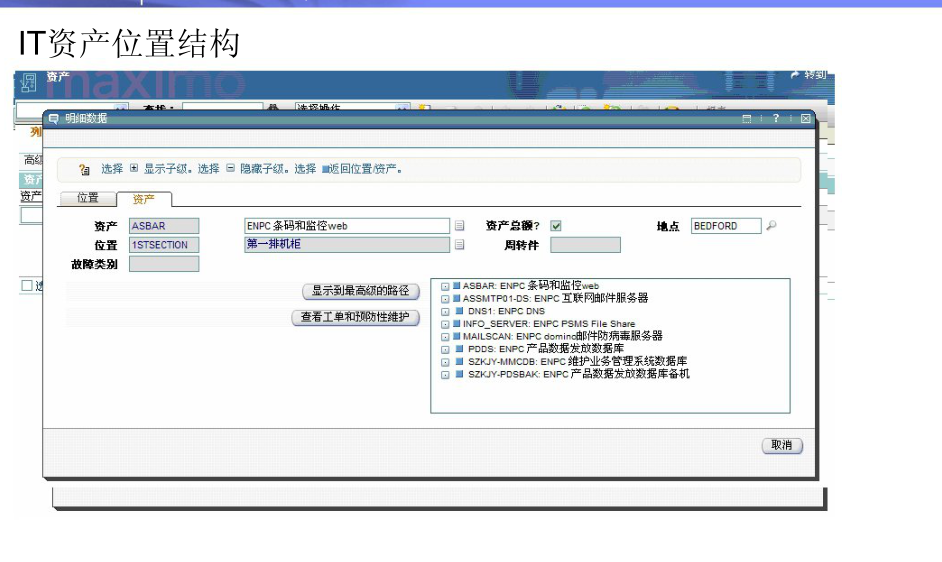Click the help question mark icon in dialog

[775, 118]
